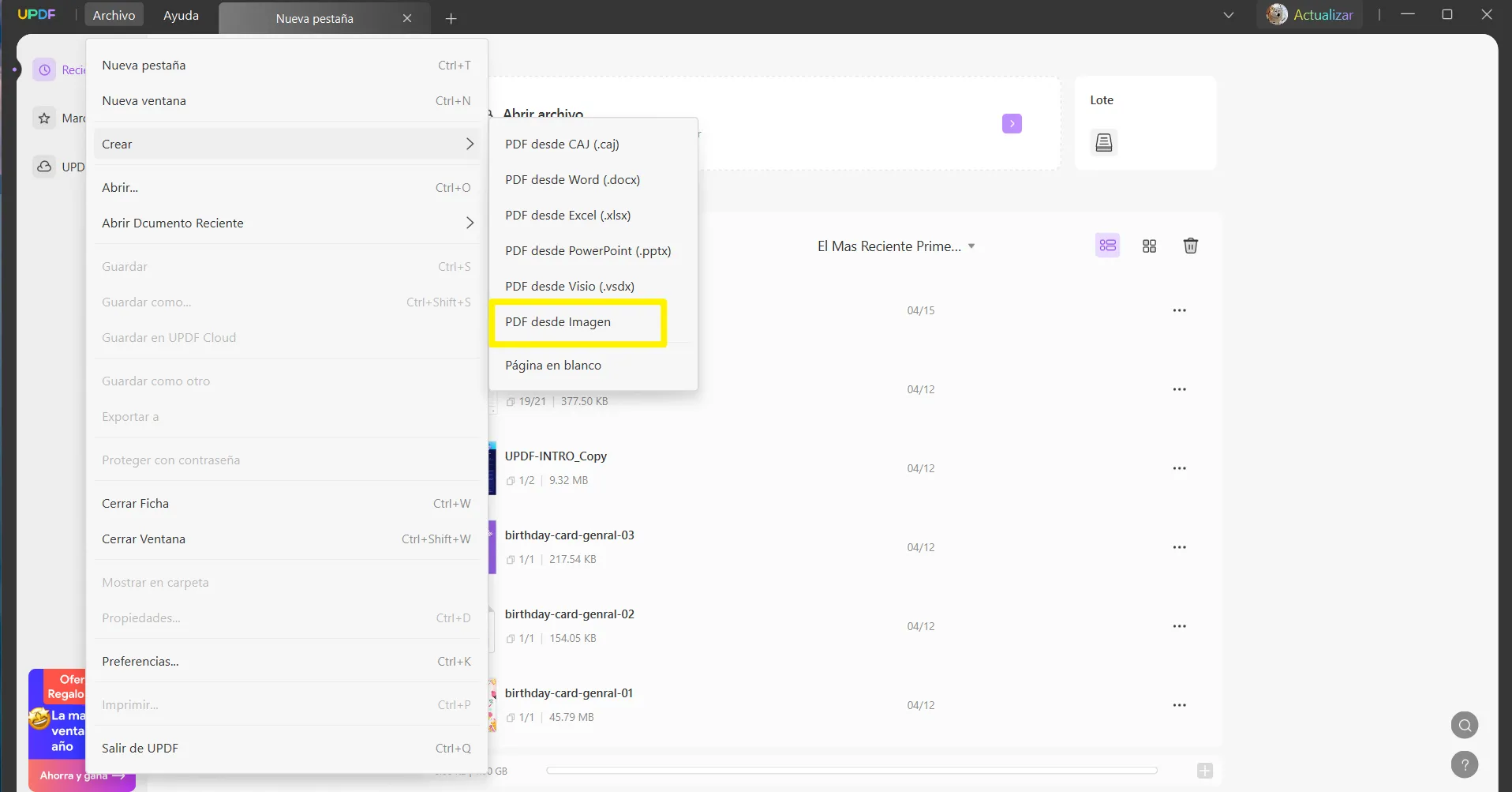
Task: Open the Archivo menu
Action: (114, 15)
